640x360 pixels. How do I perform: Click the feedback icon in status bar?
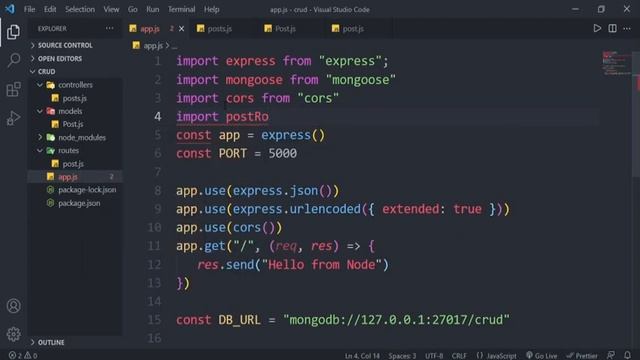611,355
